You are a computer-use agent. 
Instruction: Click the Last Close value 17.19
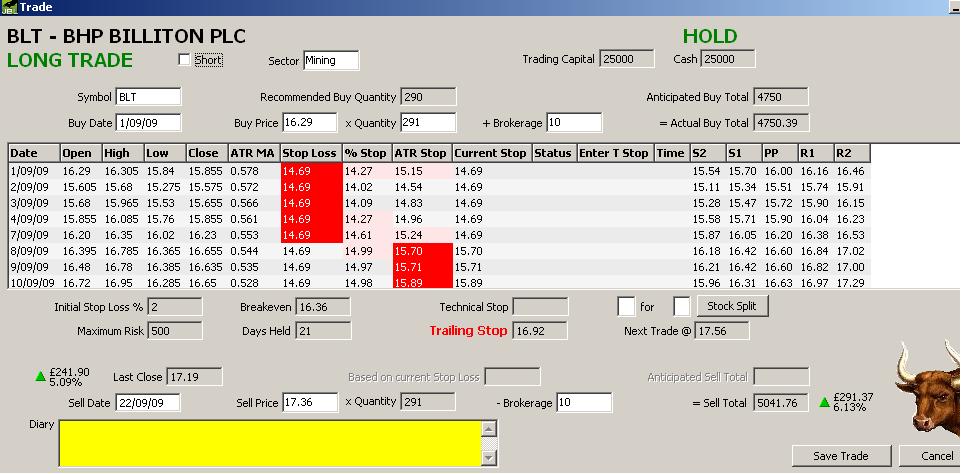194,377
